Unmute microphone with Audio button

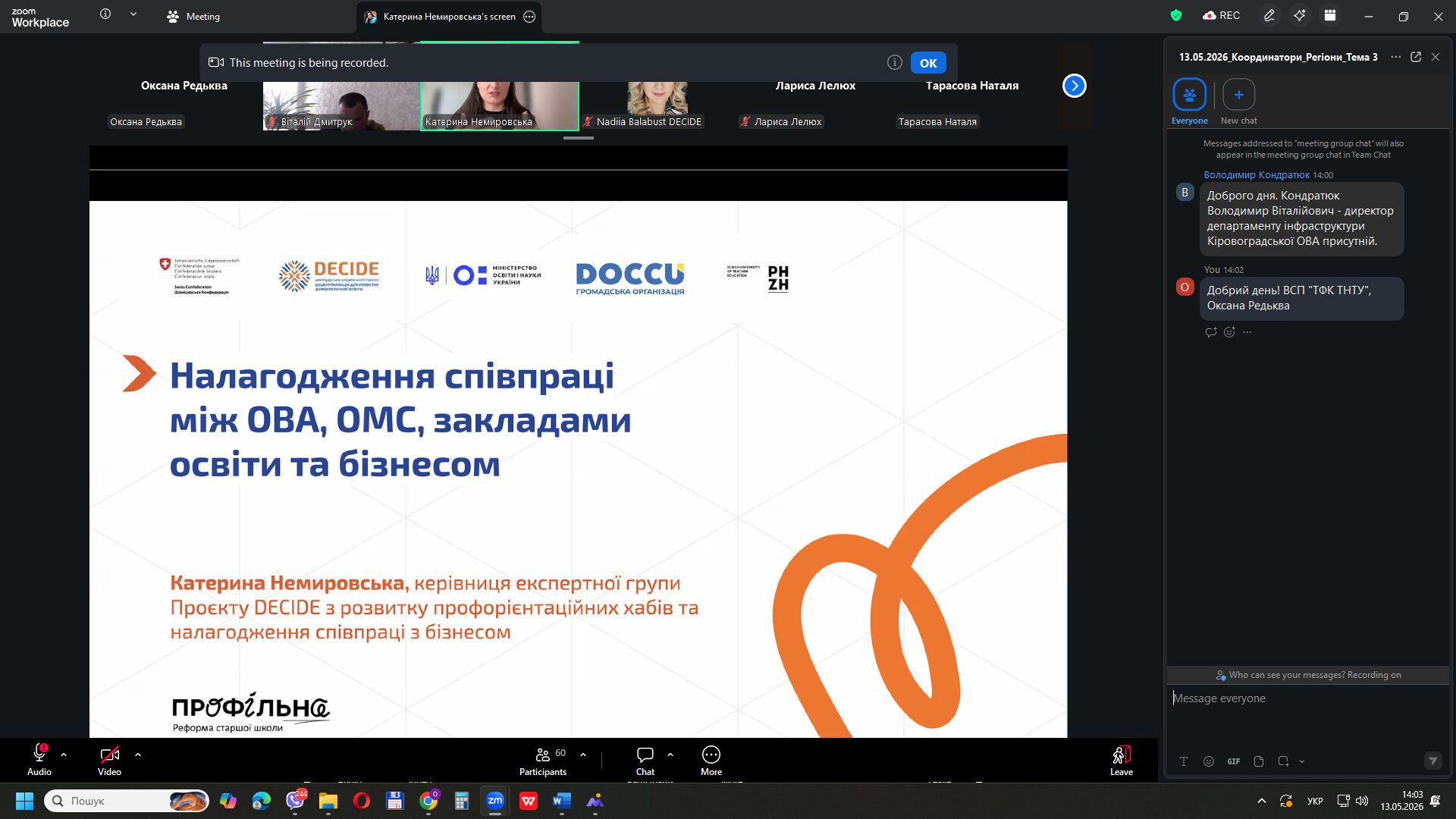(x=39, y=760)
